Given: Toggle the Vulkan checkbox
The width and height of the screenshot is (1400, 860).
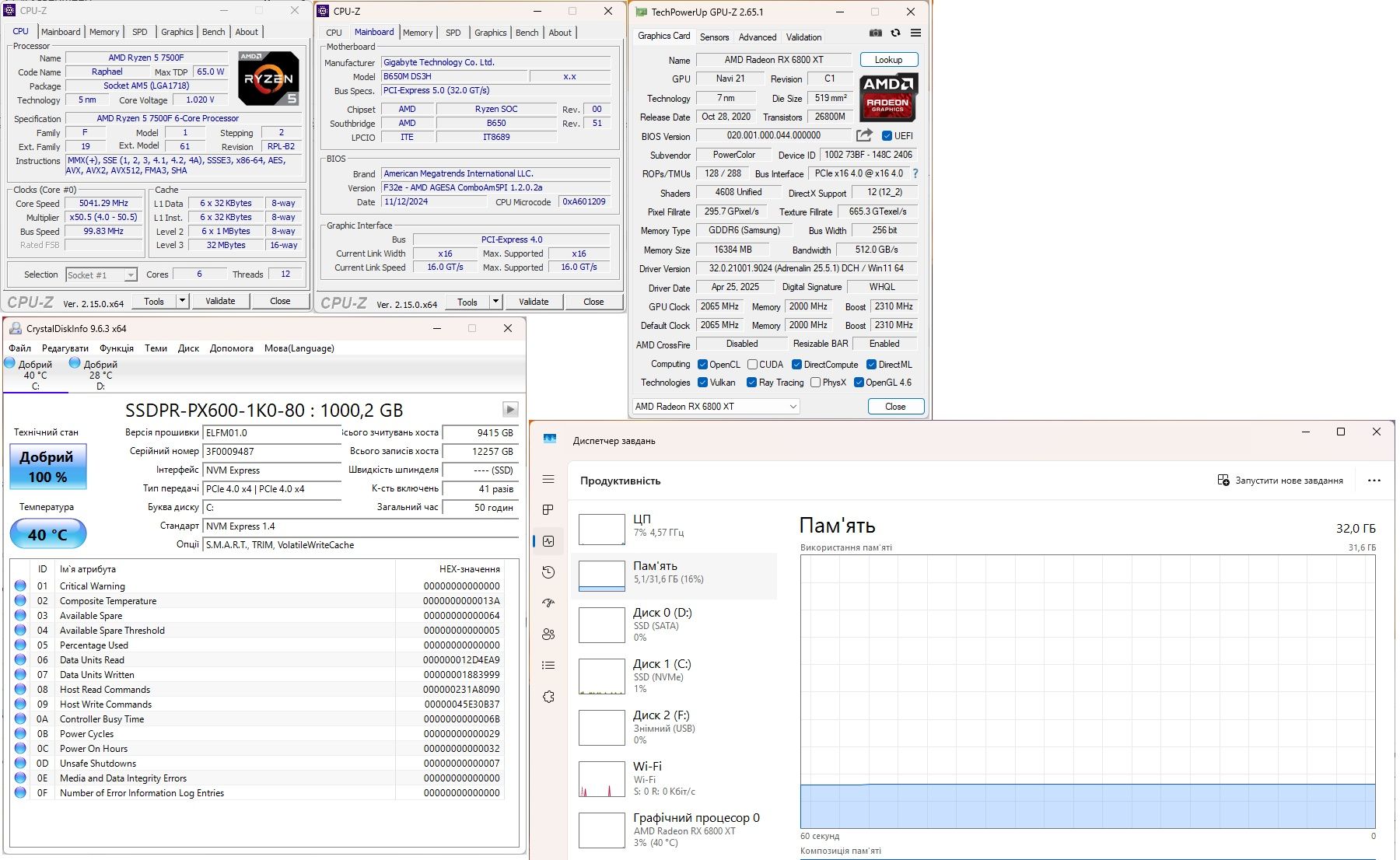Looking at the screenshot, I should (x=702, y=383).
